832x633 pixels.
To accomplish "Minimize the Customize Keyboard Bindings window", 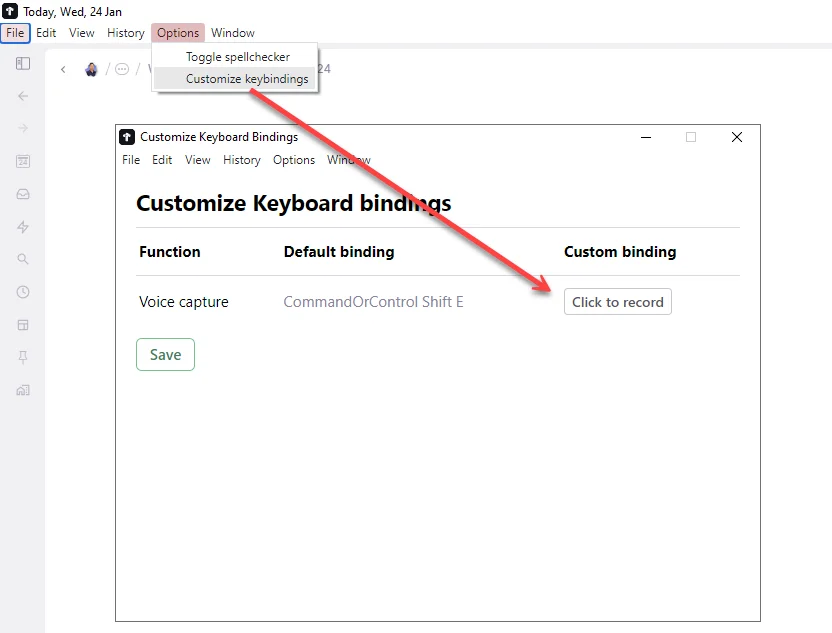I will coord(646,137).
